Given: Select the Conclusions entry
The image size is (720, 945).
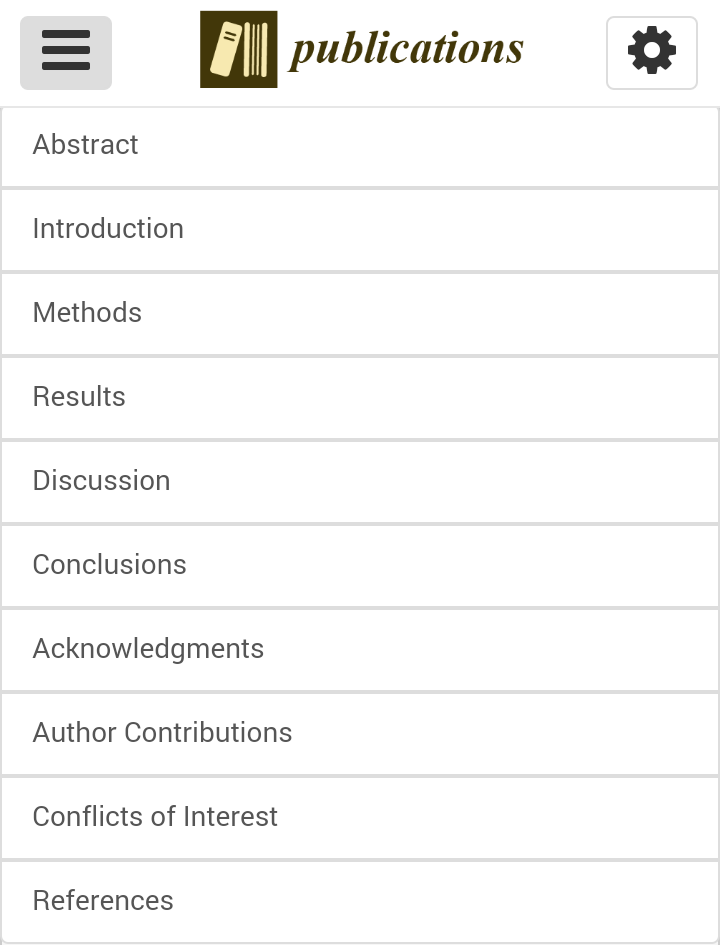Looking at the screenshot, I should tap(110, 565).
